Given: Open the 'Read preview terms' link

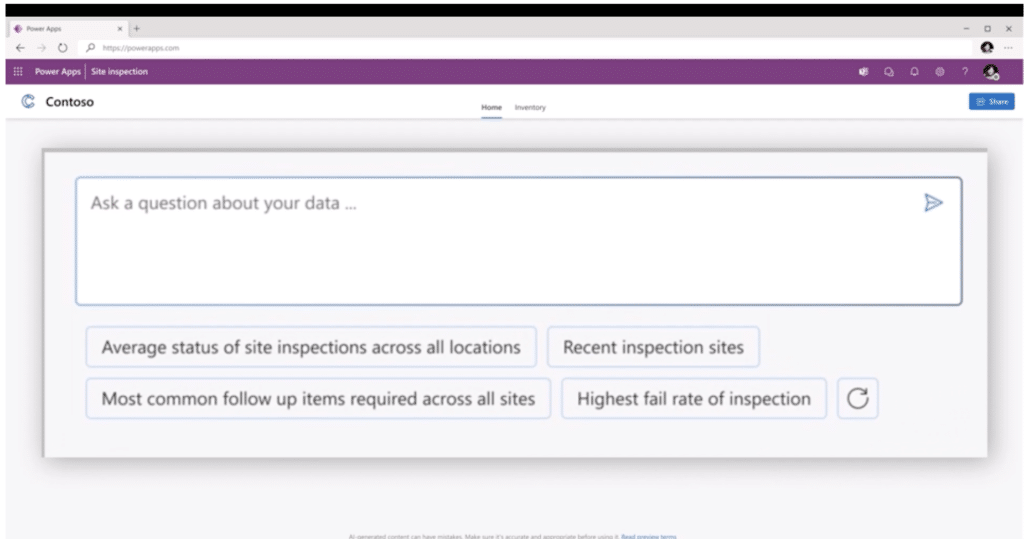Looking at the screenshot, I should coord(648,536).
